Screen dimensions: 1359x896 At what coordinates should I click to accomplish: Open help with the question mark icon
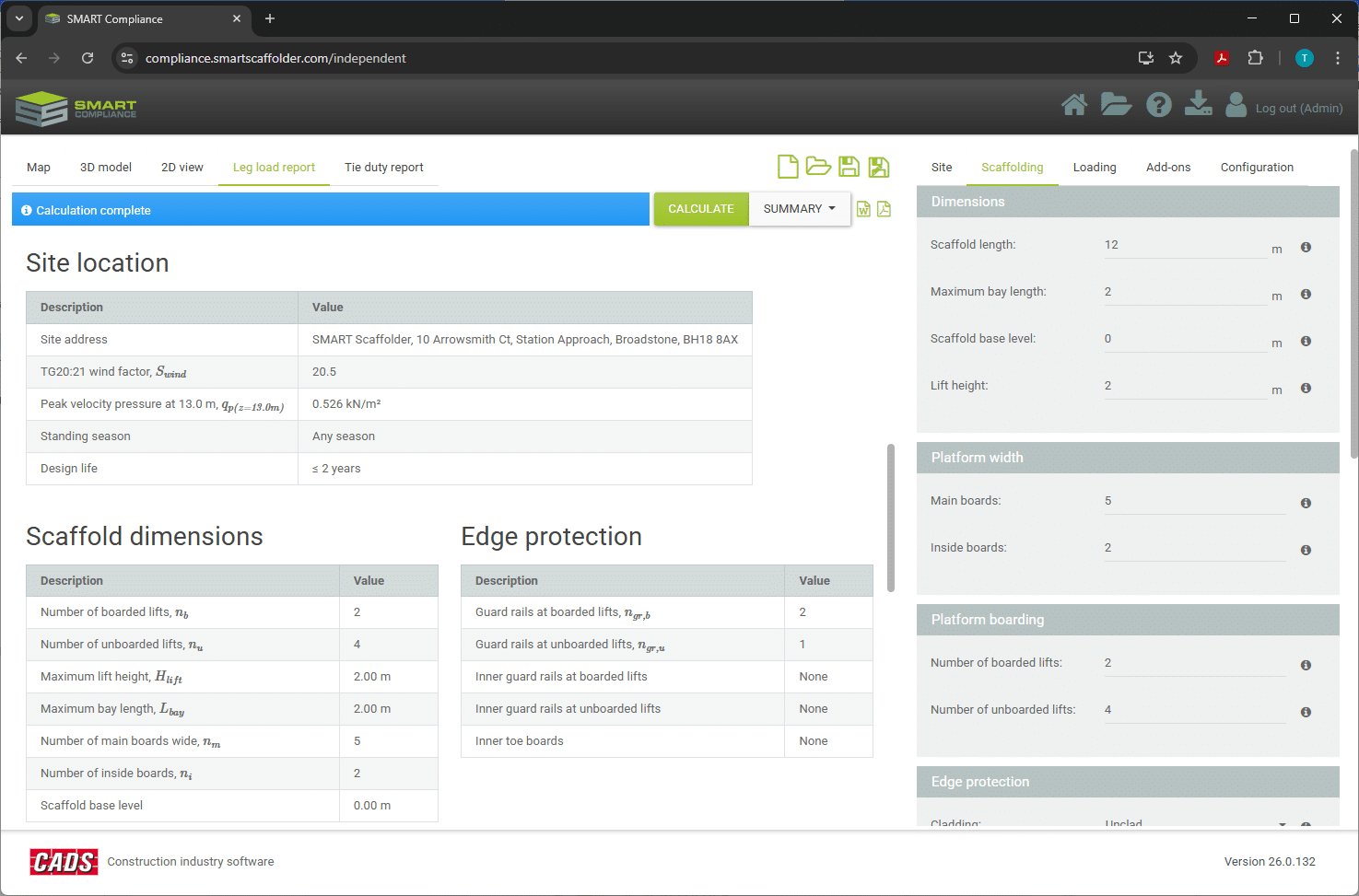(x=1158, y=106)
